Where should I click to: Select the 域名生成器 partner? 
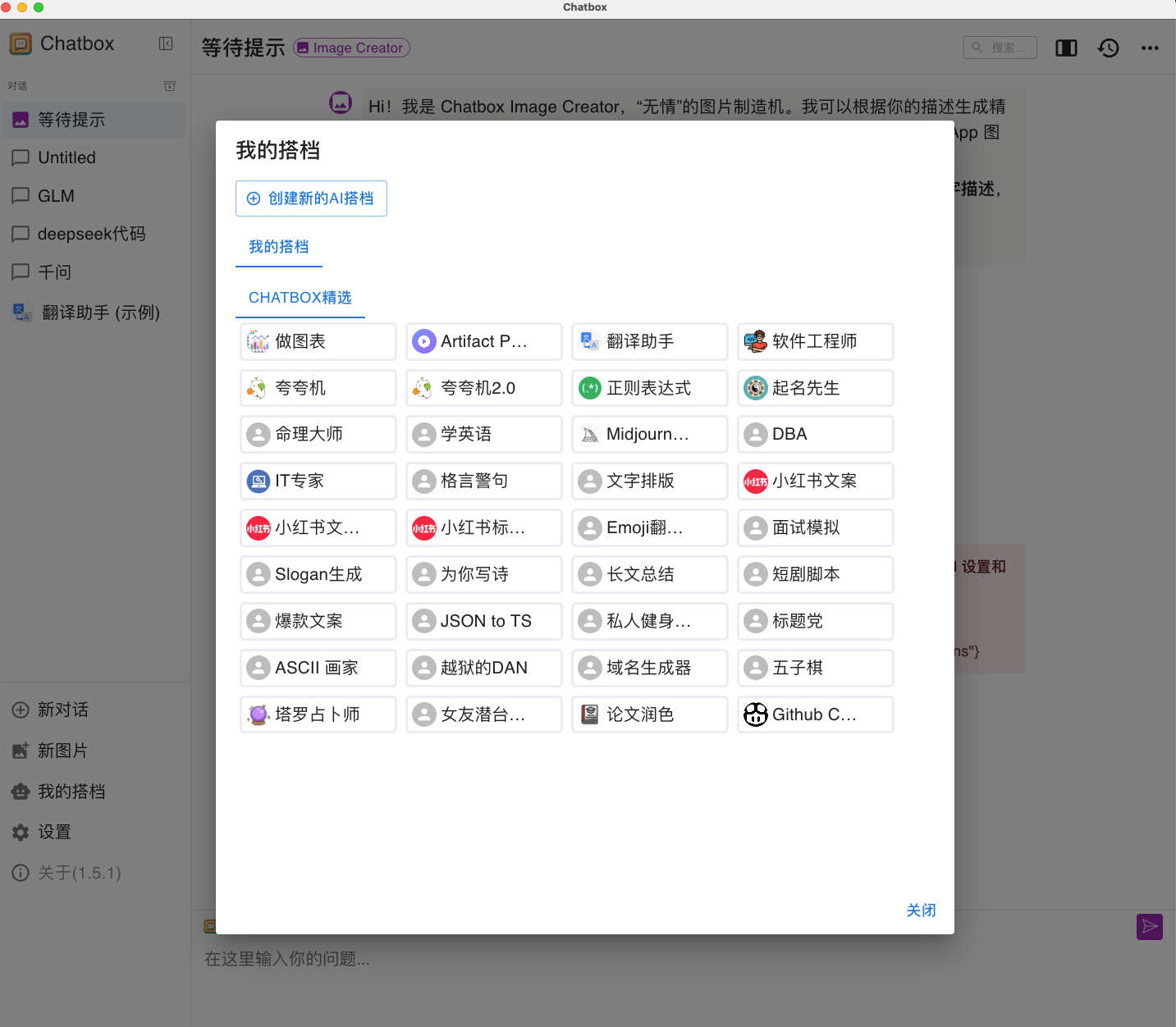click(650, 668)
